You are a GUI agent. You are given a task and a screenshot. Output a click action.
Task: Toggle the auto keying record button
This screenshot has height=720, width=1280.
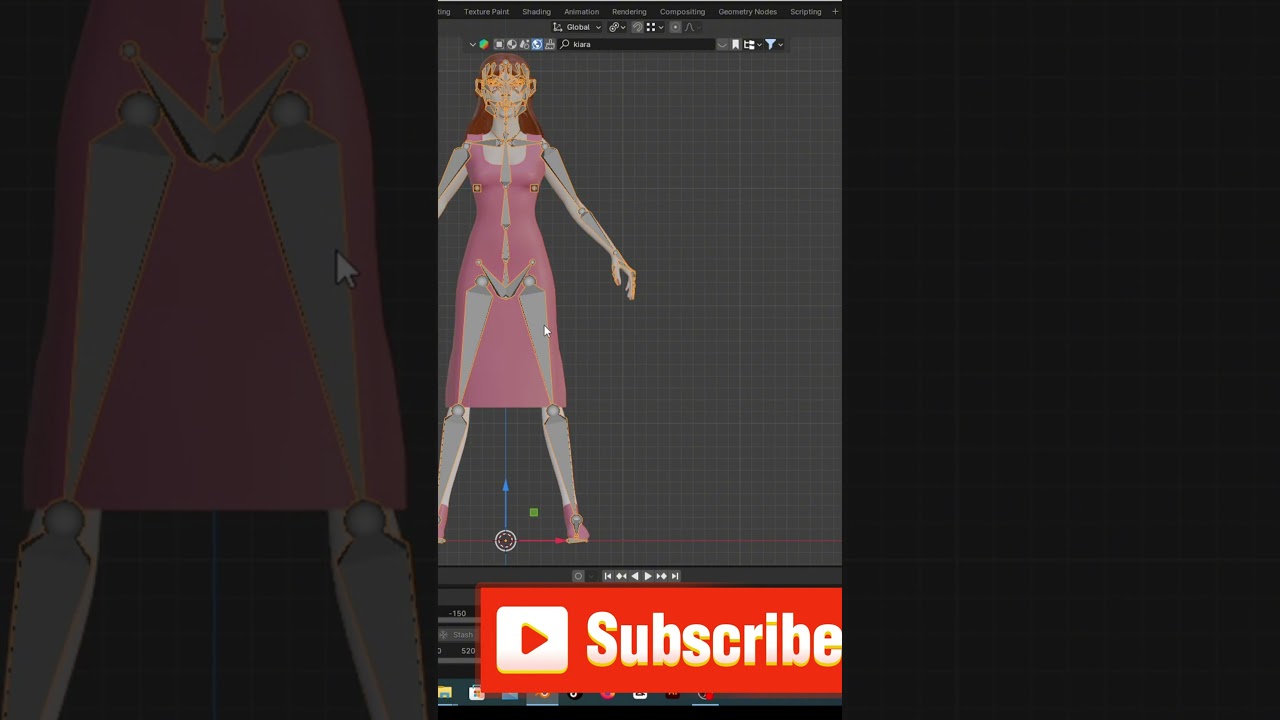[578, 576]
